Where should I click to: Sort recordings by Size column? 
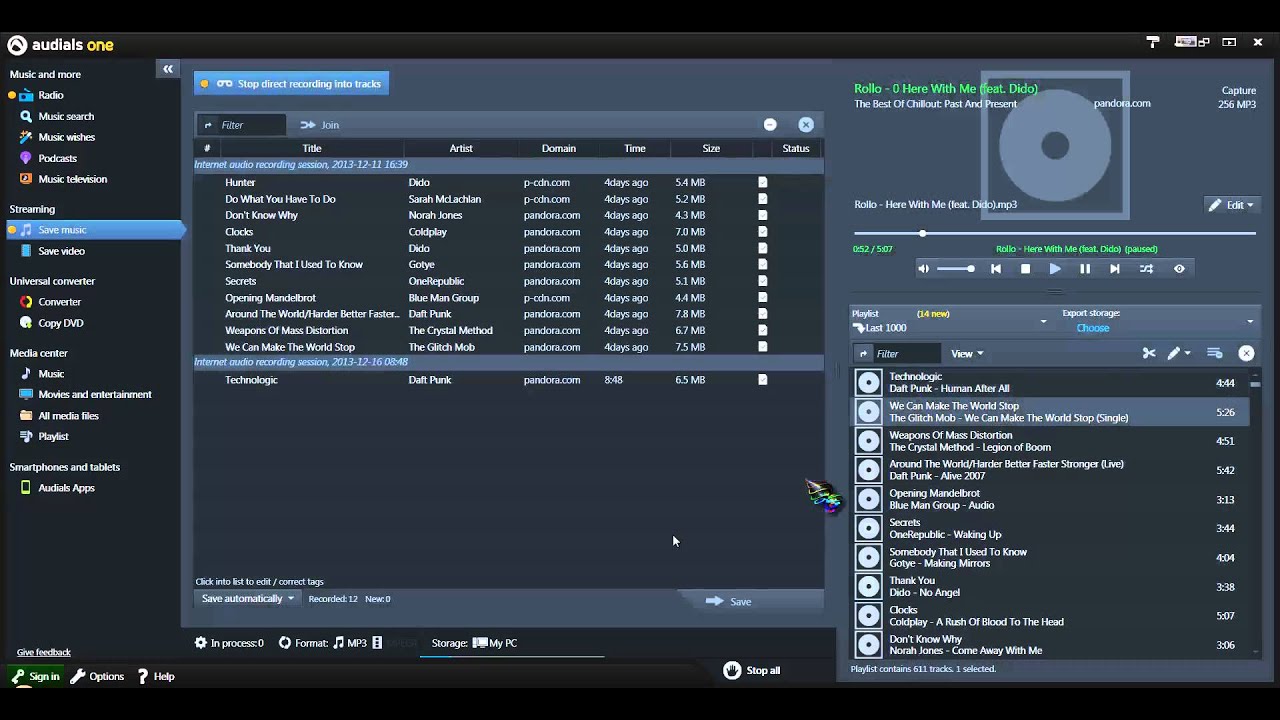(711, 148)
